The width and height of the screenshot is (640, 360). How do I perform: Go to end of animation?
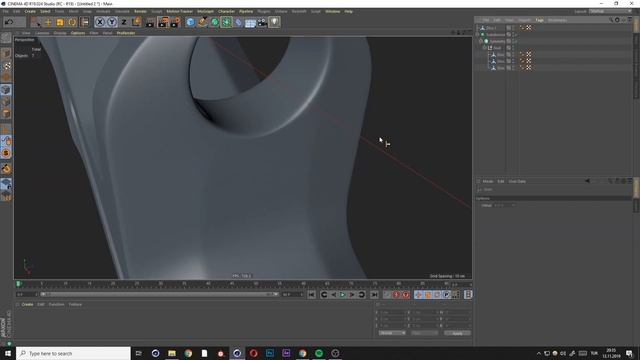(374, 294)
